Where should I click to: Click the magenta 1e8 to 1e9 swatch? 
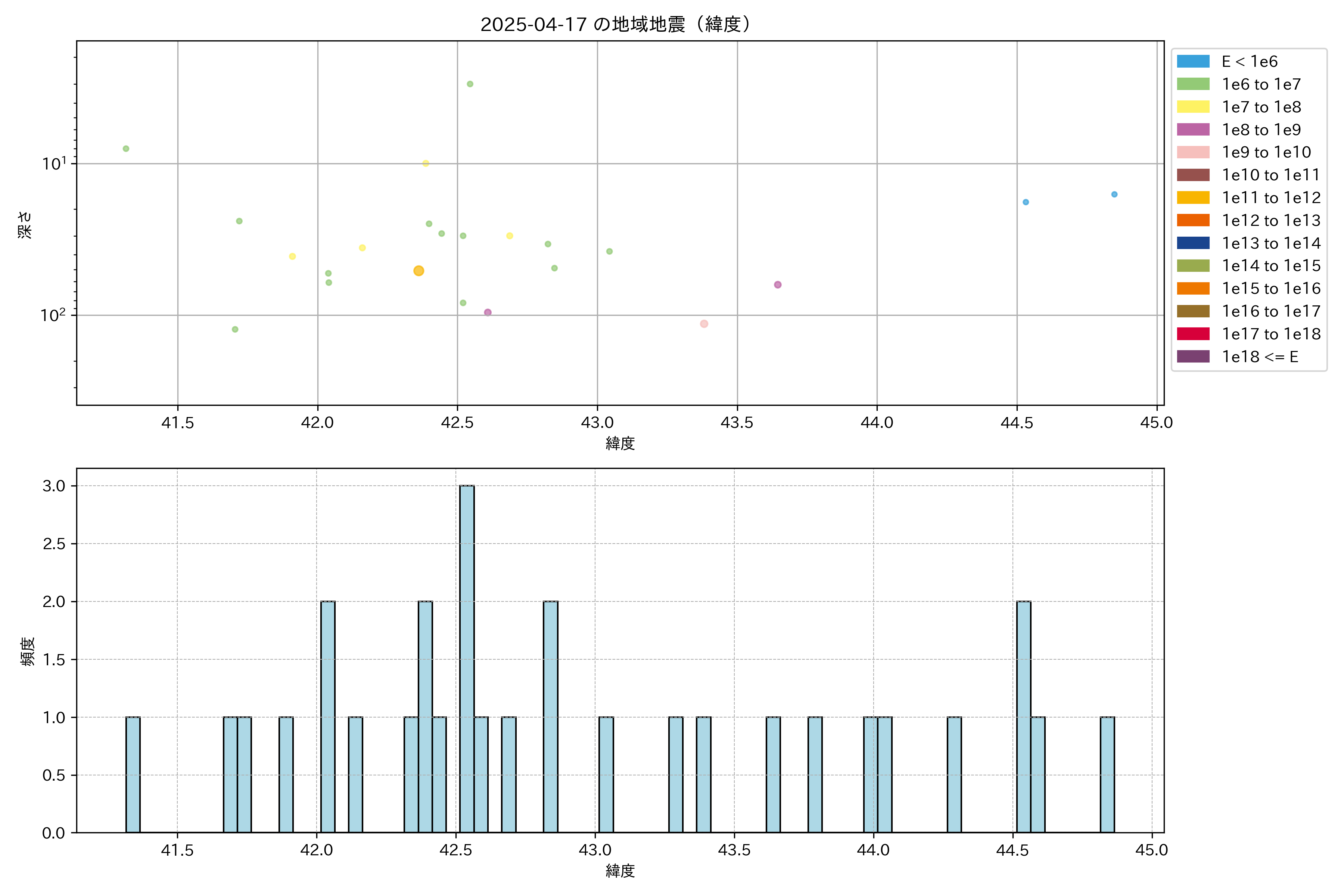1192,130
